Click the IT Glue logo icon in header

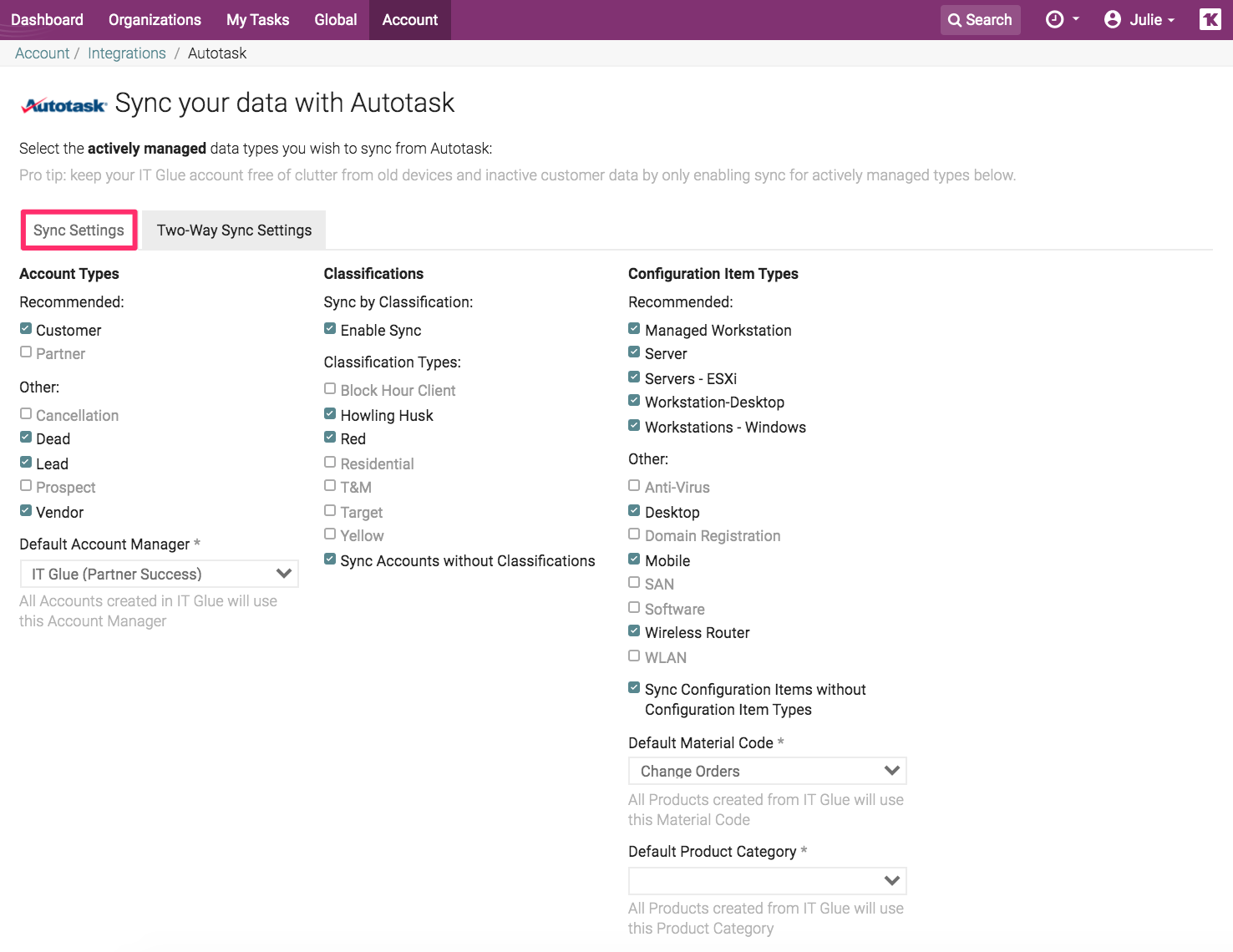[1210, 19]
